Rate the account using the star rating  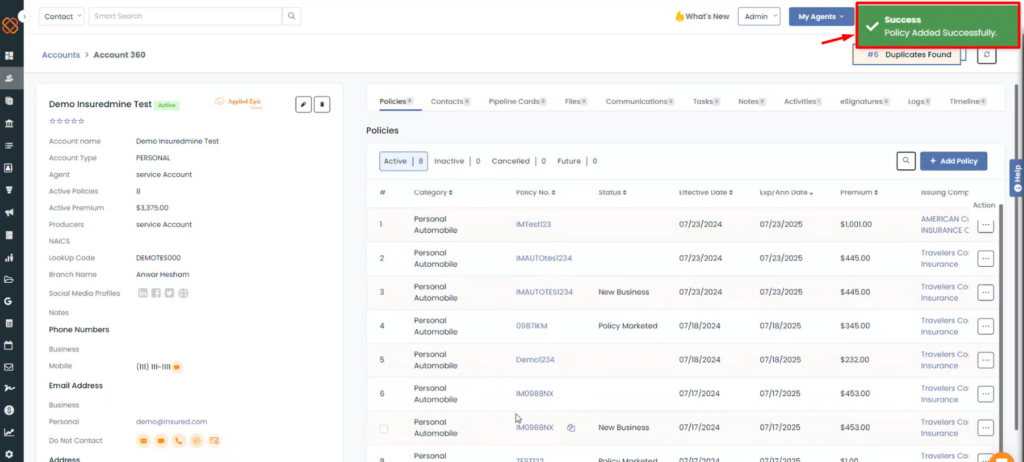(x=67, y=121)
